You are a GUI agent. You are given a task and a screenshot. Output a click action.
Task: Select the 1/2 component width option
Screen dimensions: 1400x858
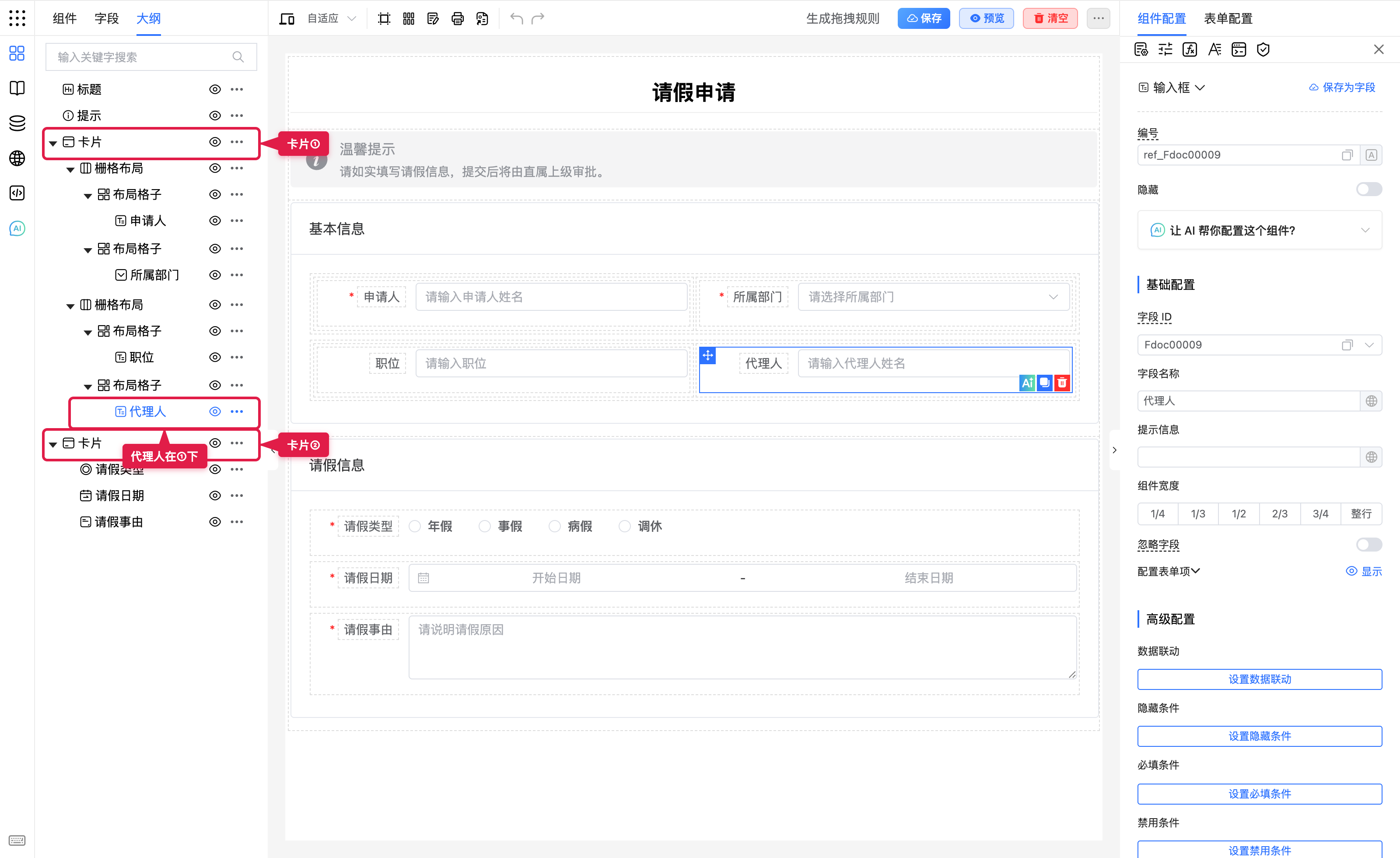(x=1239, y=513)
